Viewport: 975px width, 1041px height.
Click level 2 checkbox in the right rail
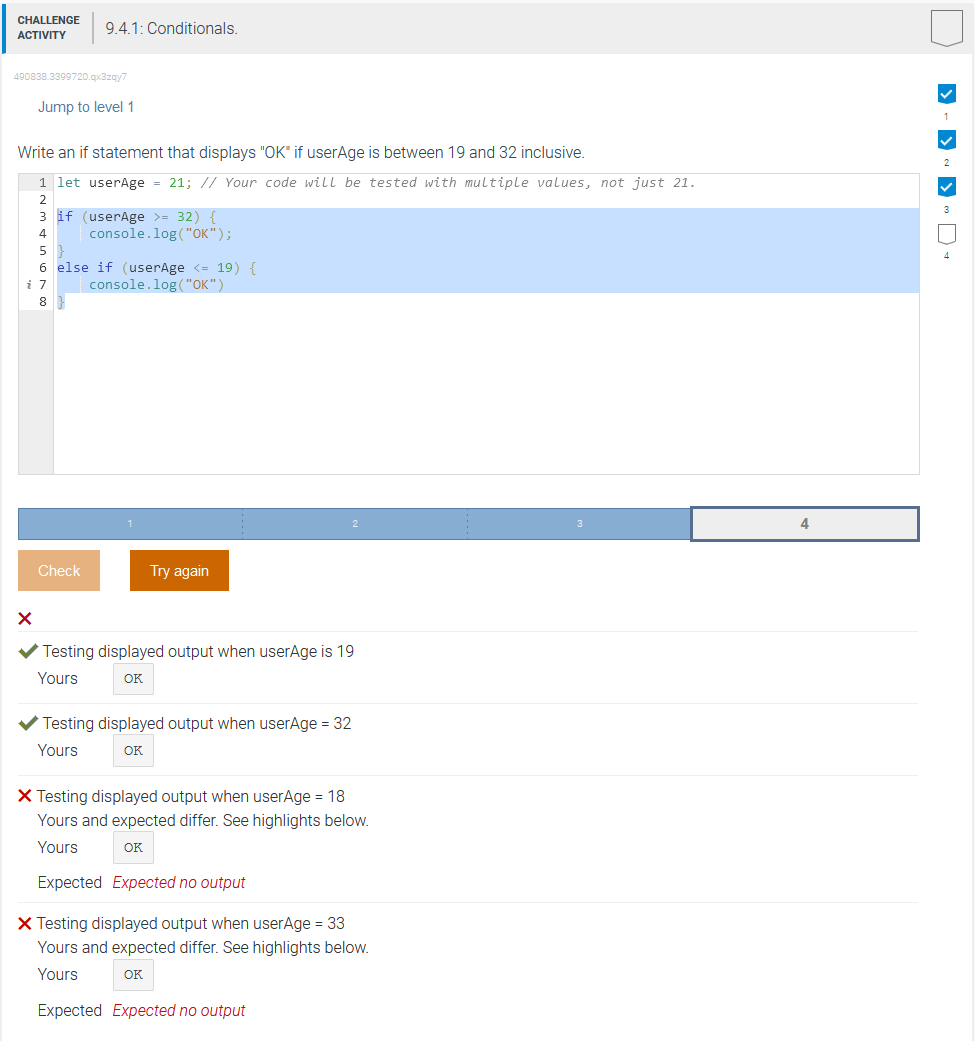(x=946, y=140)
